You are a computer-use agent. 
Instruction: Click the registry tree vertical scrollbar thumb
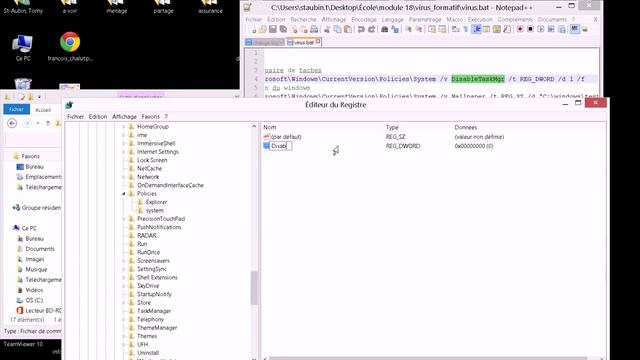(254, 288)
